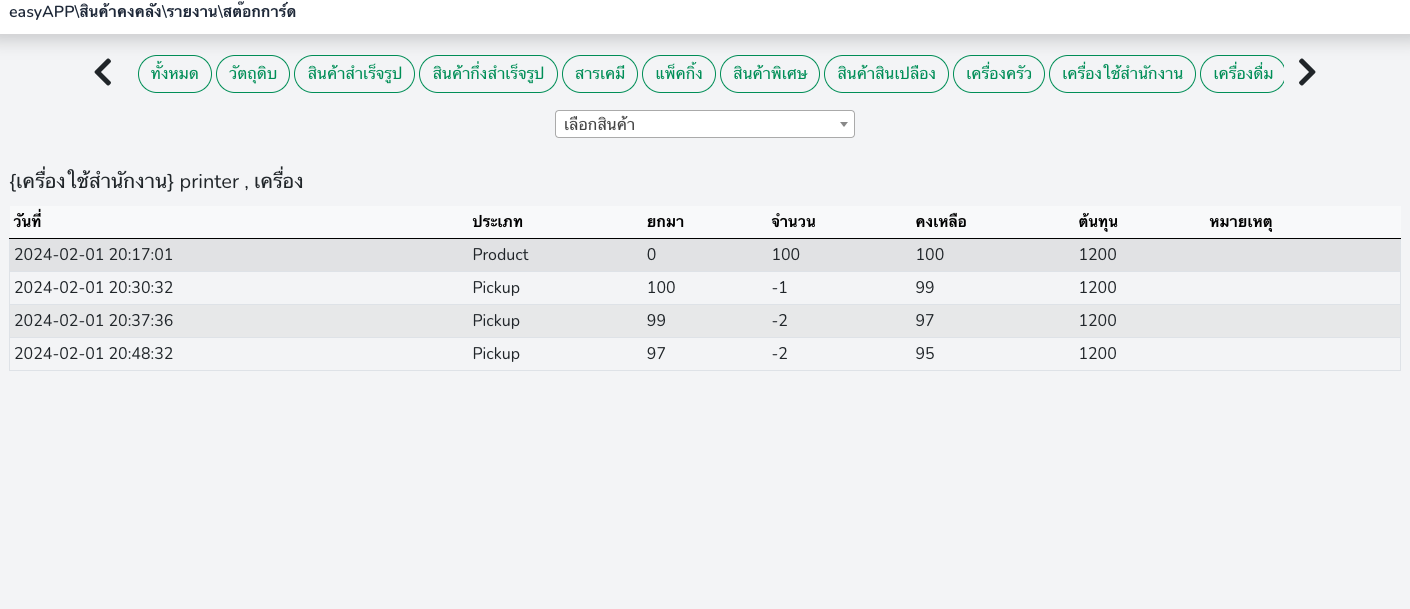1410x609 pixels.
Task: Switch to สินค้าพิเศษ category
Action: [x=770, y=74]
